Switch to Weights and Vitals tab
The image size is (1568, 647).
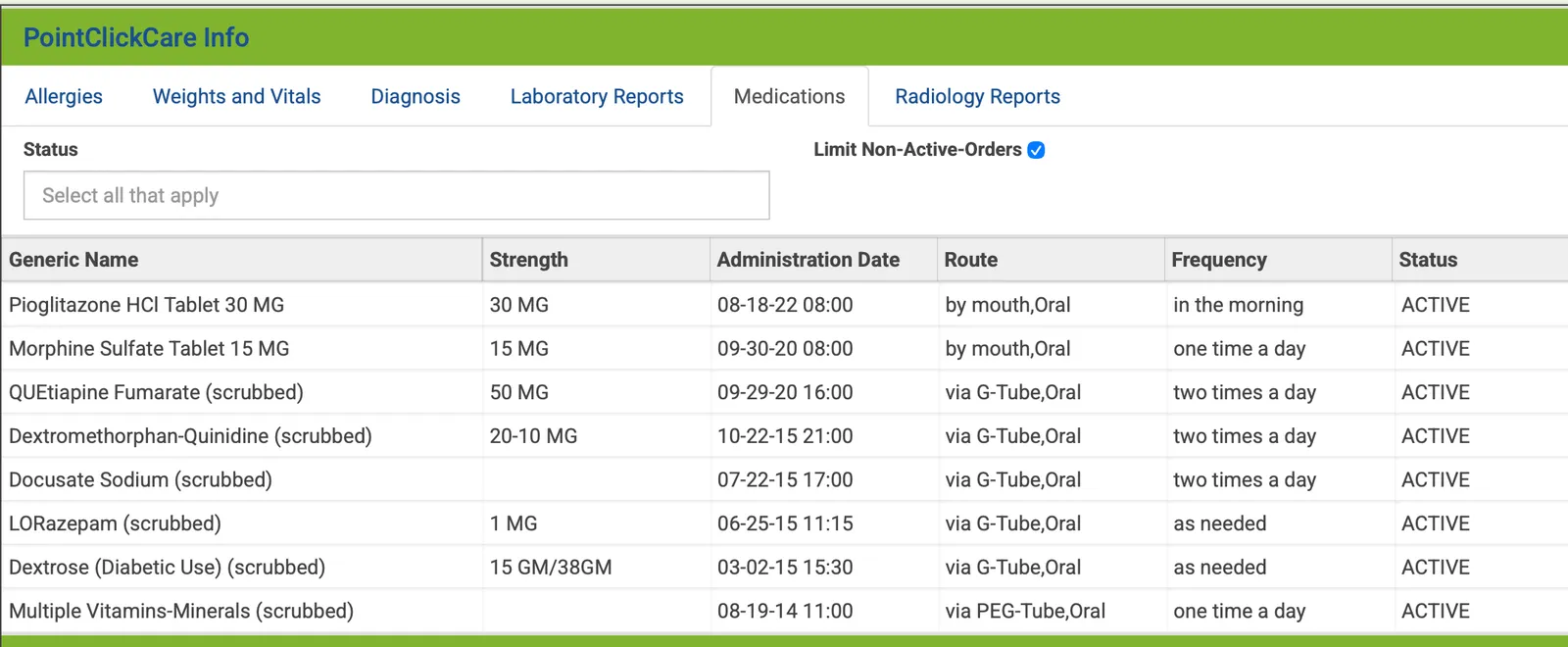236,96
